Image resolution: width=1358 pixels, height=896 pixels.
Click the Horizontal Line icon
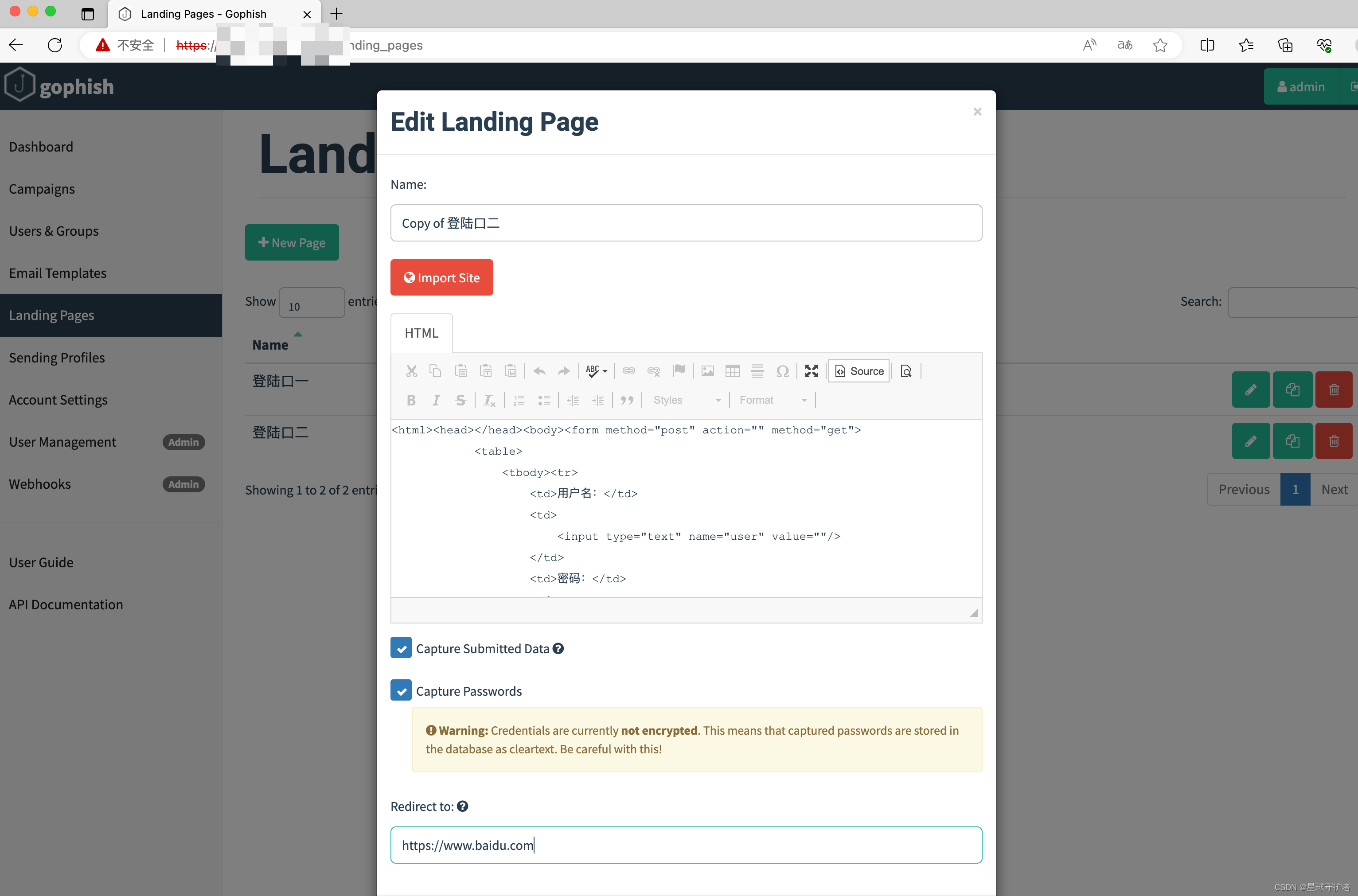click(757, 371)
